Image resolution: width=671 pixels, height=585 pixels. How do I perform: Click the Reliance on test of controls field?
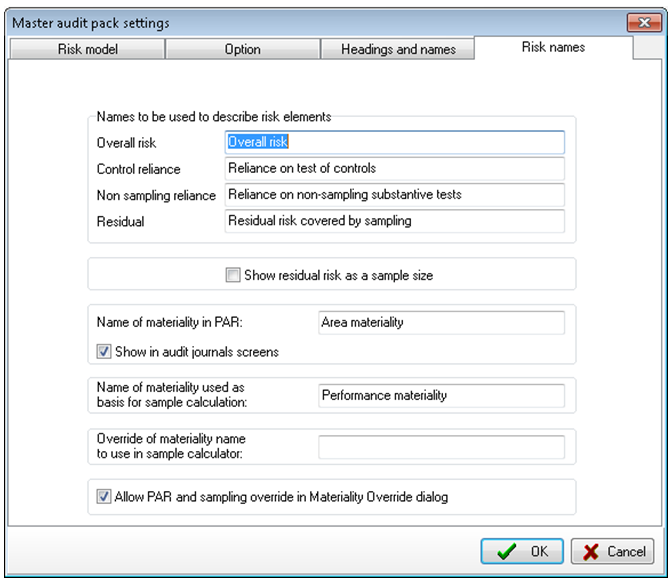[395, 169]
